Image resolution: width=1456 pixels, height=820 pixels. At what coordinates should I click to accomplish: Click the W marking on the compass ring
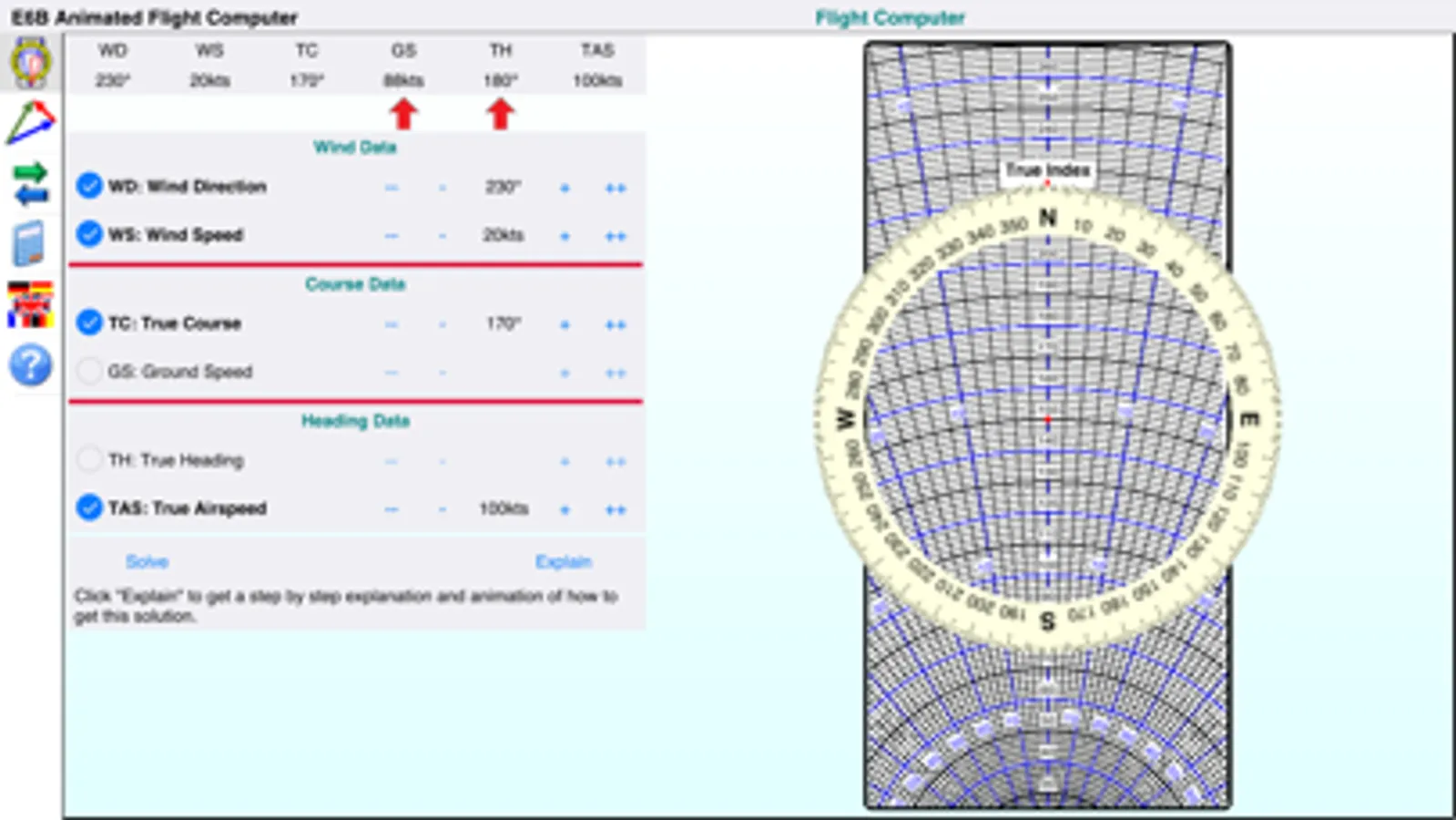click(846, 419)
